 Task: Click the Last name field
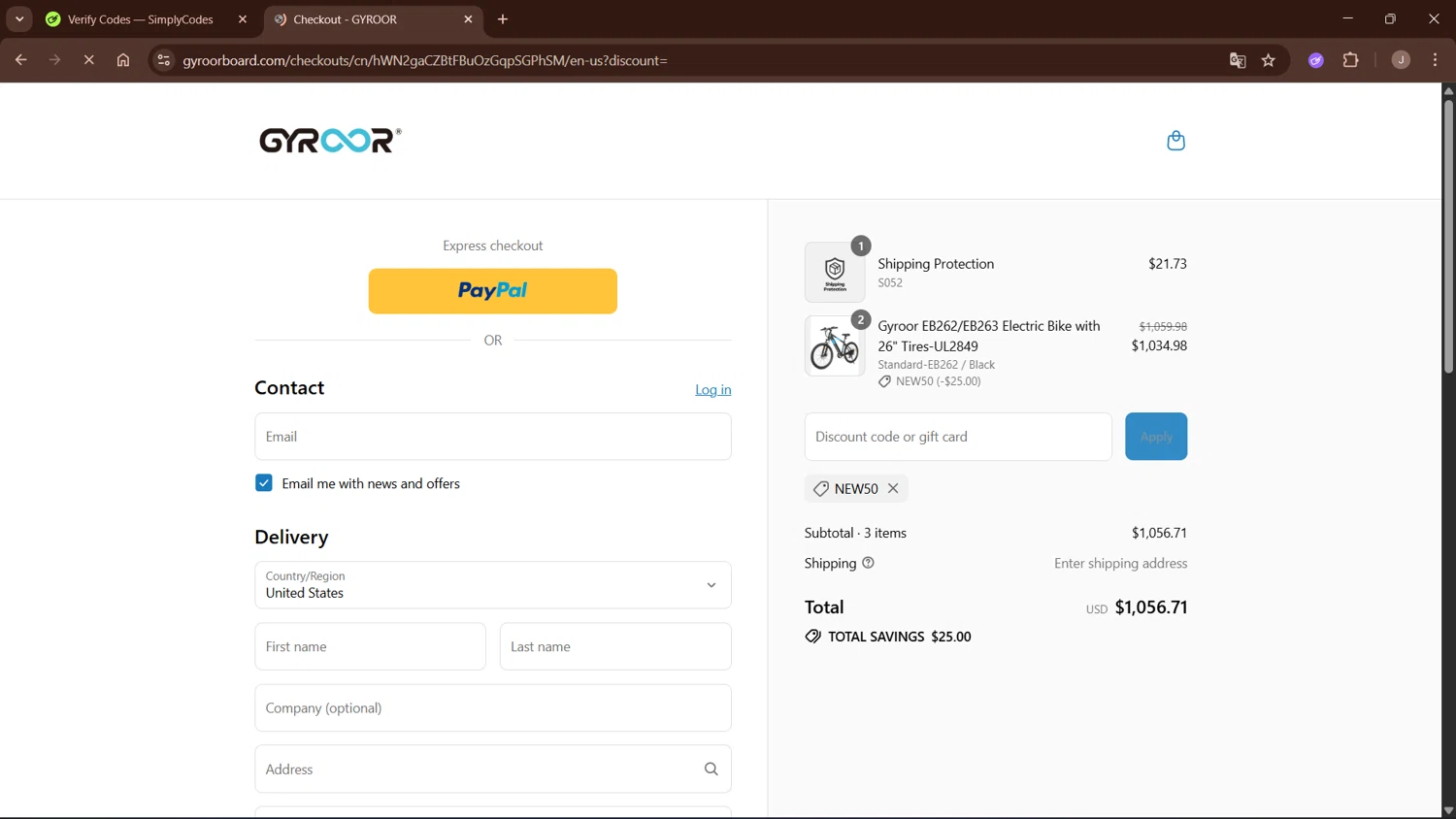pyautogui.click(x=615, y=646)
